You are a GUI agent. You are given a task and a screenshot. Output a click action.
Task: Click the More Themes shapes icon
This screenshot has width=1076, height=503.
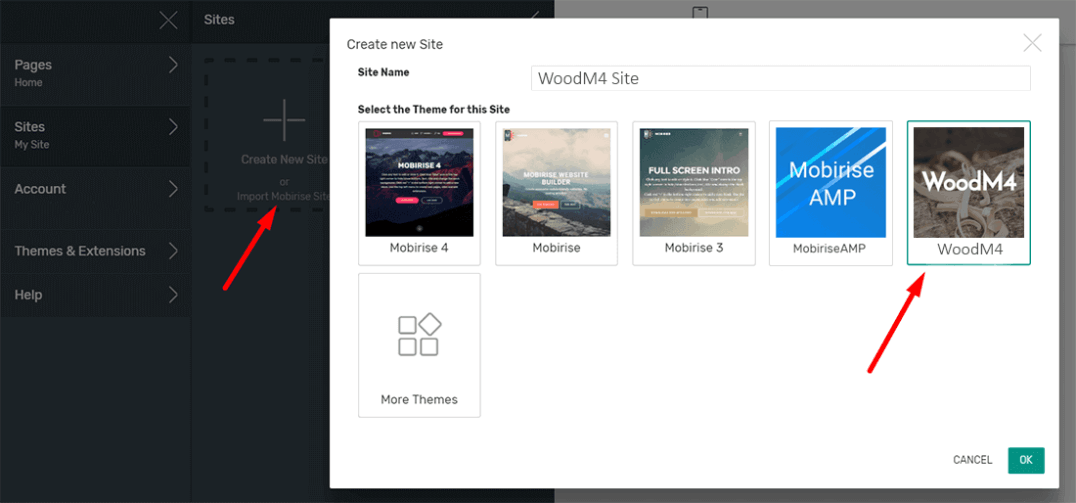tap(419, 335)
